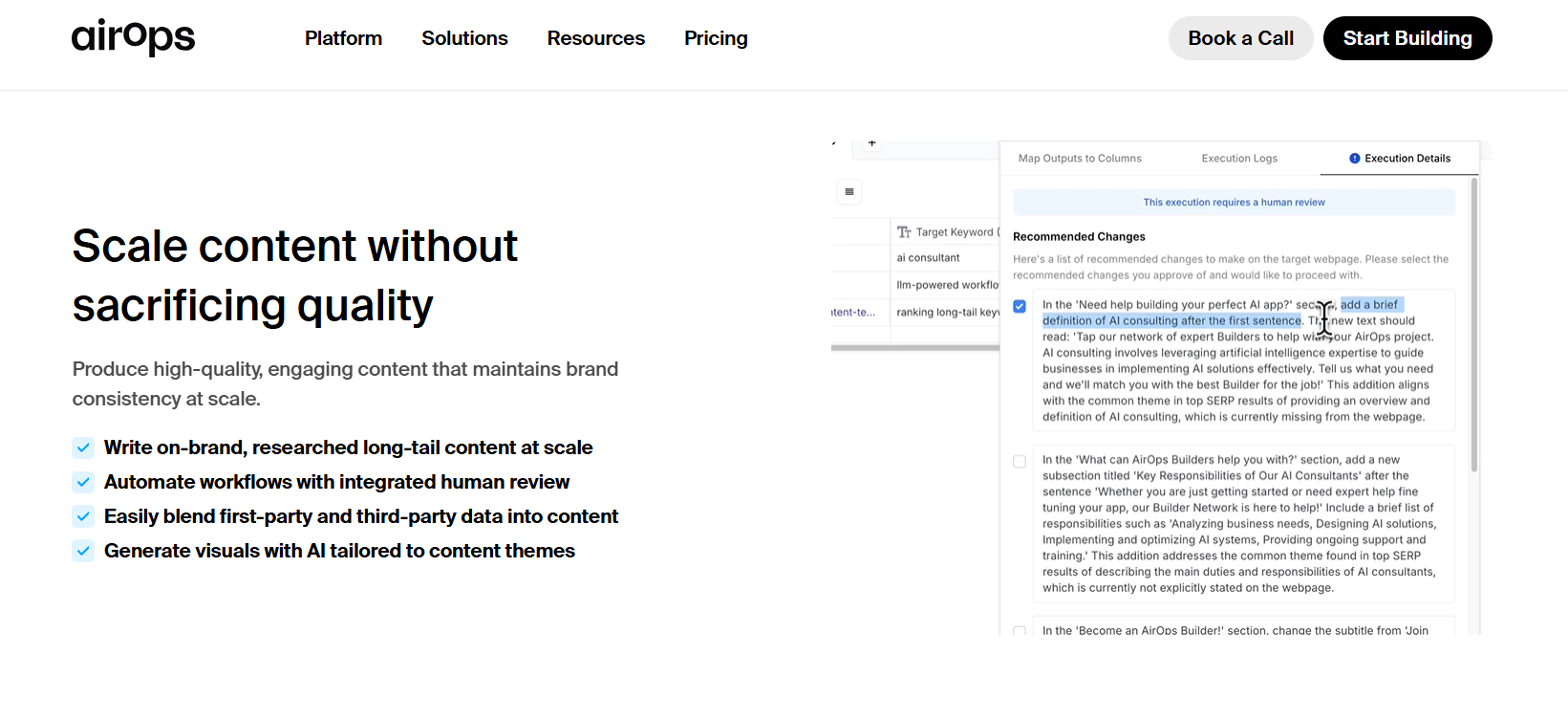Open the Platform menu
Viewport: 1568px width, 720px height.
tap(343, 38)
